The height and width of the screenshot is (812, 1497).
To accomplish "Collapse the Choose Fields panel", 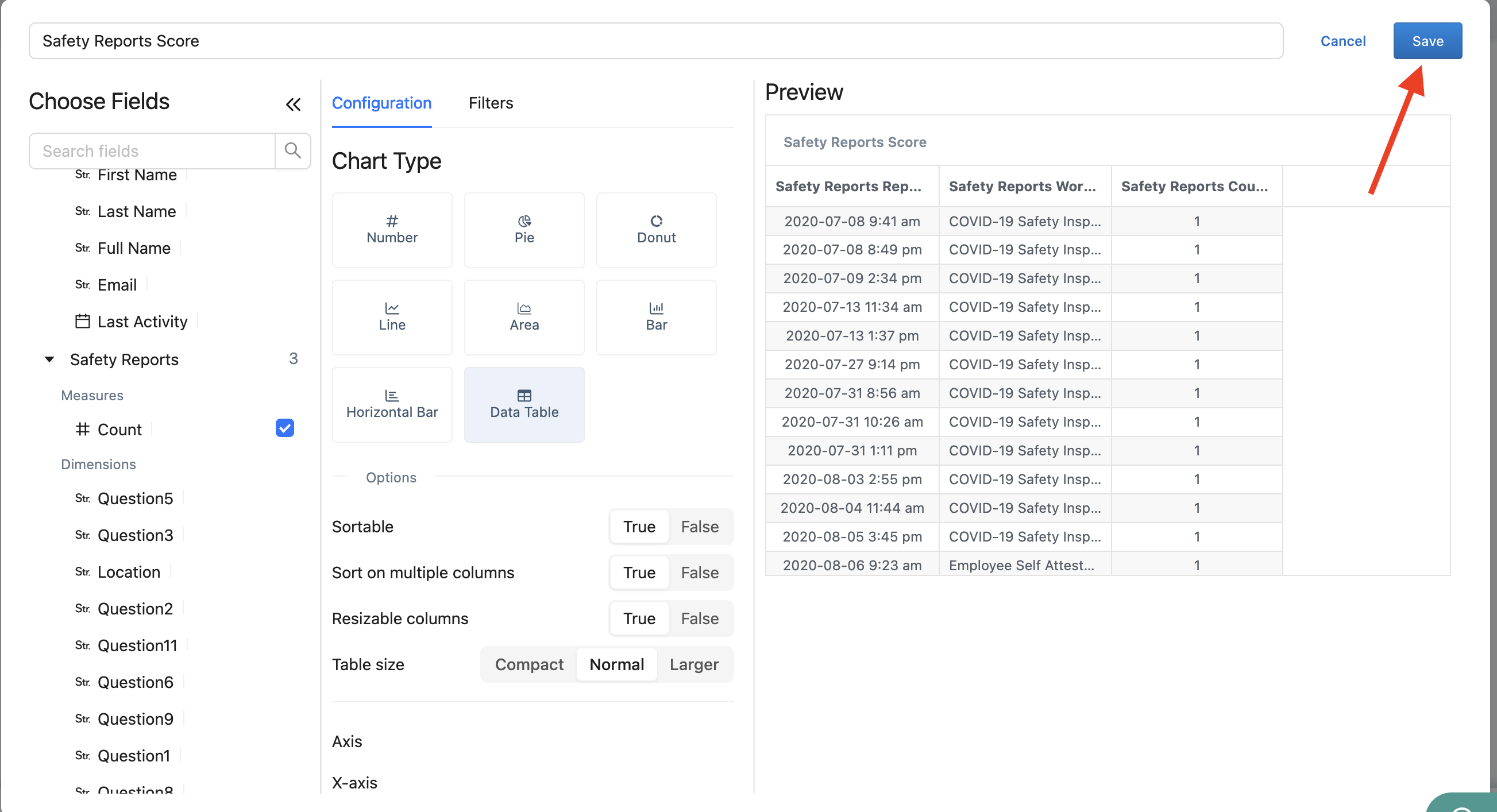I will pos(293,105).
